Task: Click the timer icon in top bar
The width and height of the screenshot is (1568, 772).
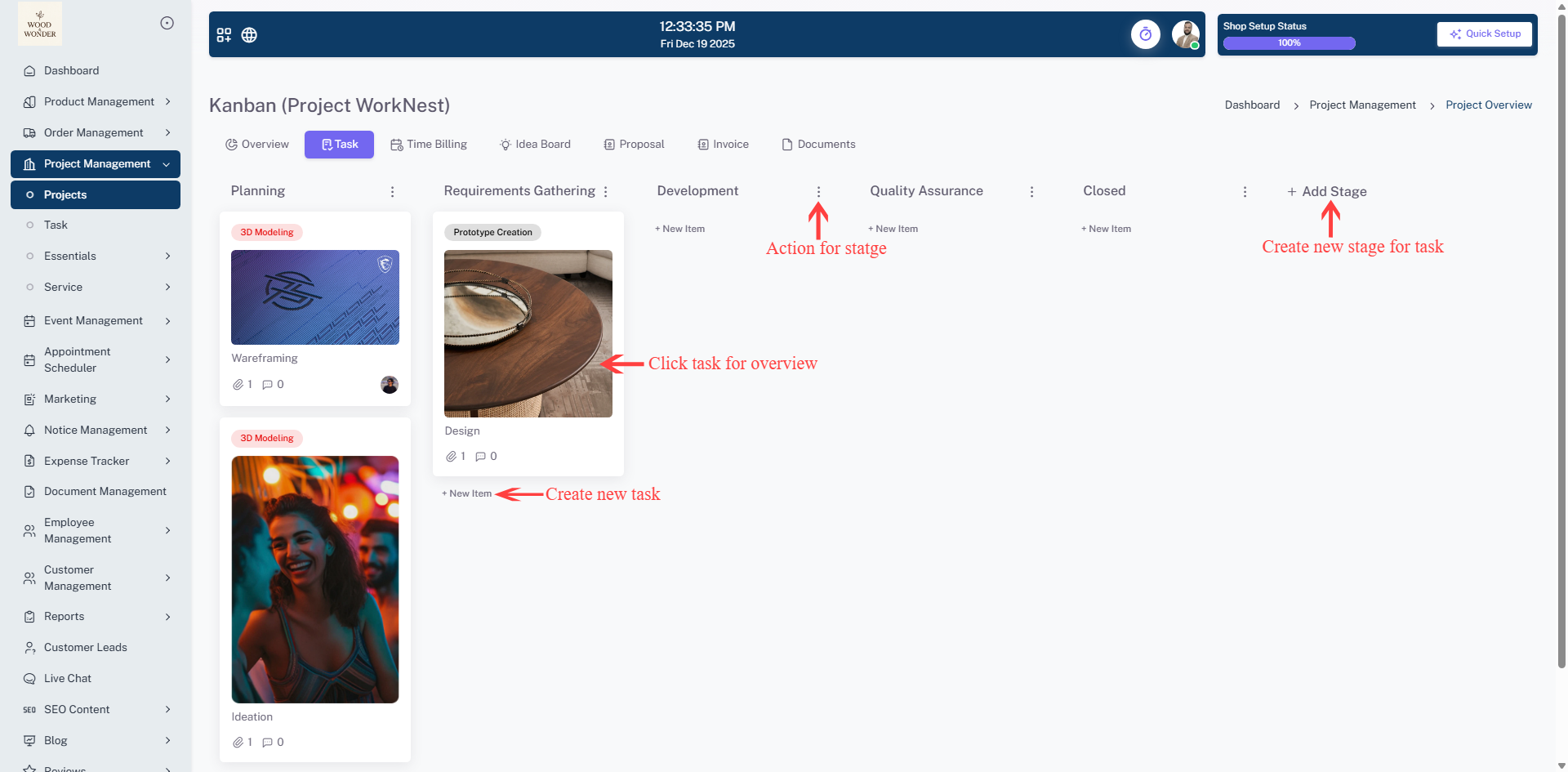Action: tap(1145, 34)
